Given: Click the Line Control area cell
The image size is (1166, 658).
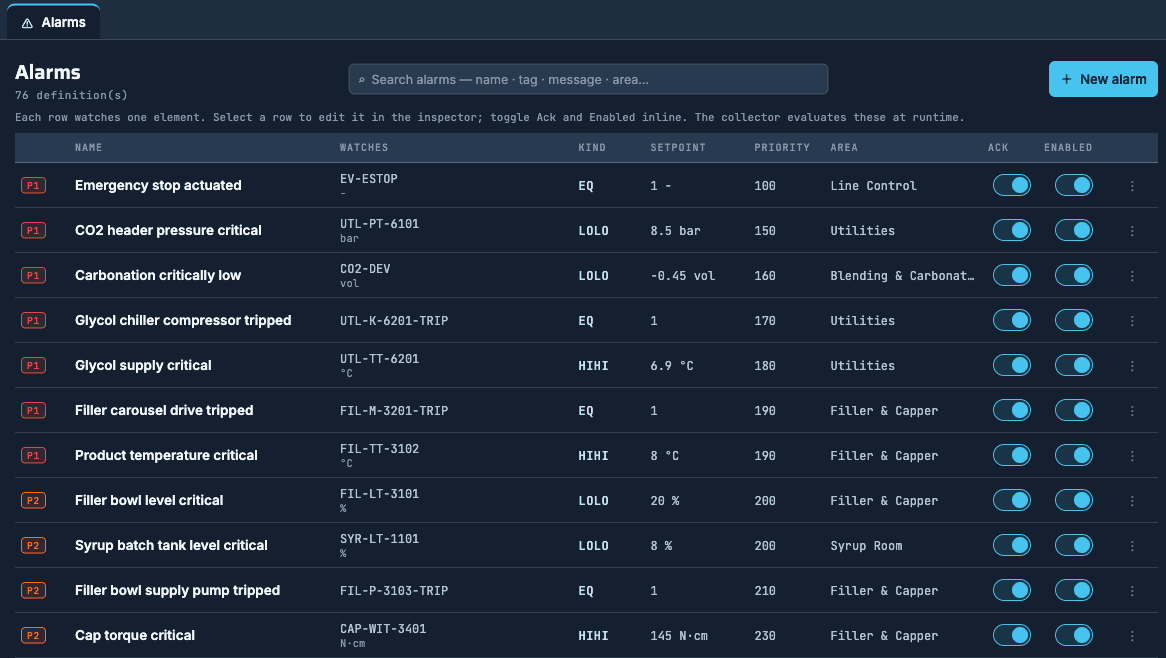Looking at the screenshot, I should [x=873, y=186].
